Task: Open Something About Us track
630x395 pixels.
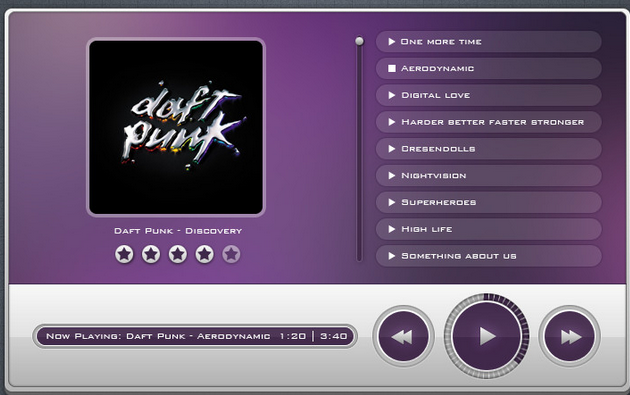Action: [x=489, y=256]
